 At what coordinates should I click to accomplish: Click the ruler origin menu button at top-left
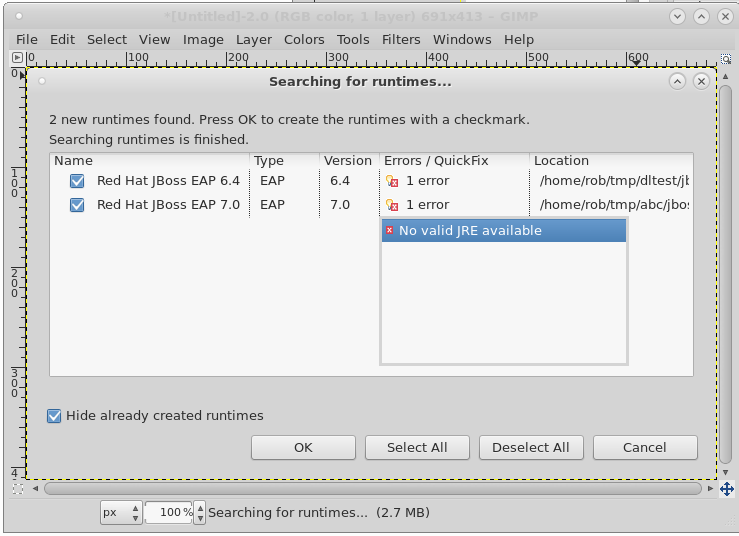click(17, 57)
